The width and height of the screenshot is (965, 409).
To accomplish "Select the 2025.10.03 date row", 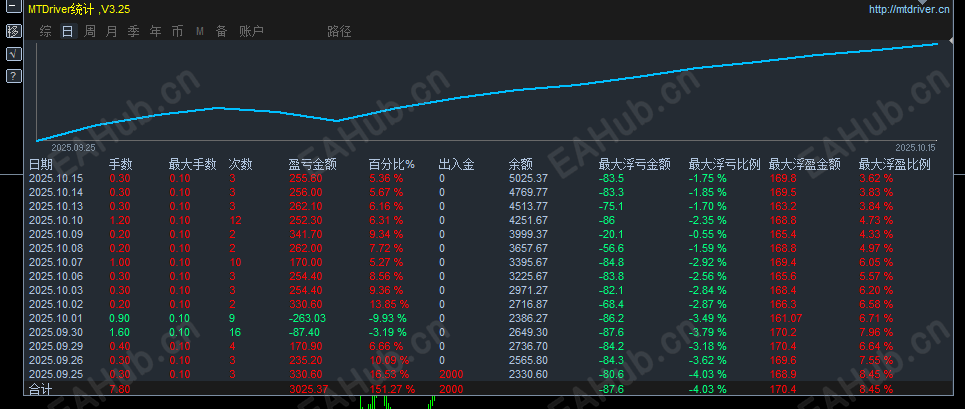I will [56, 290].
